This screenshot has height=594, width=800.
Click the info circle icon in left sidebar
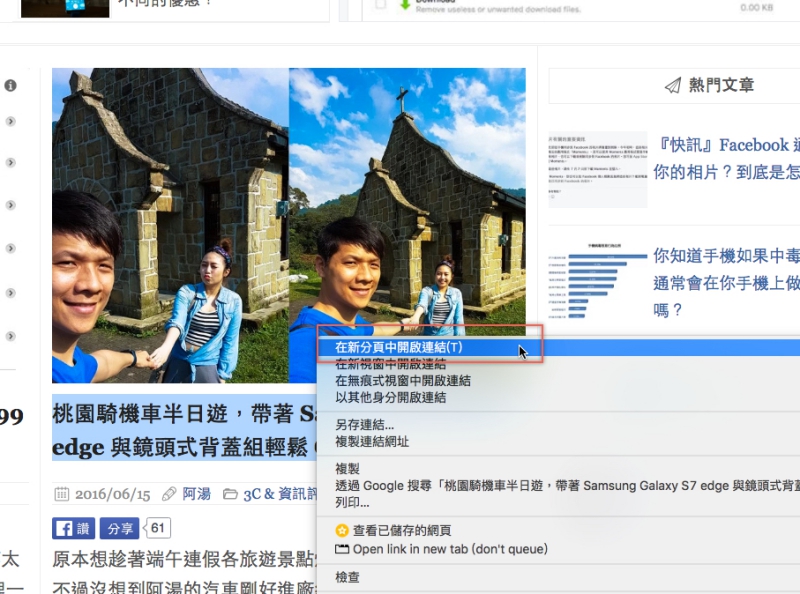(10, 85)
